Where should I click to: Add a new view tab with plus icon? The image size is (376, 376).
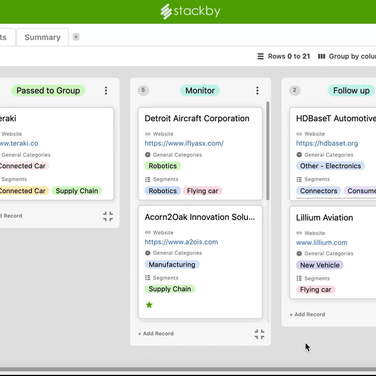(76, 37)
